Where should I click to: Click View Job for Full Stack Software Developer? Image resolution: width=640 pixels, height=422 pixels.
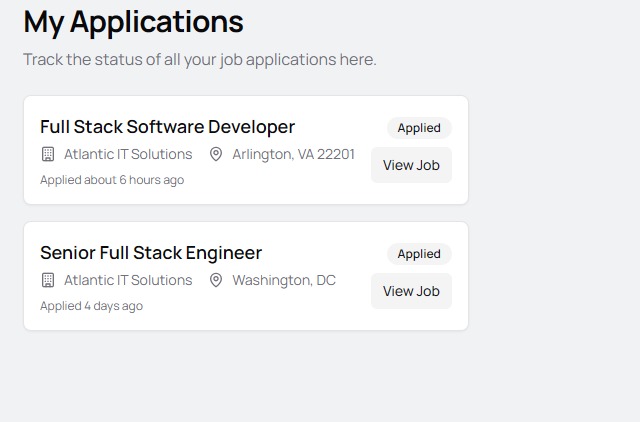point(411,165)
